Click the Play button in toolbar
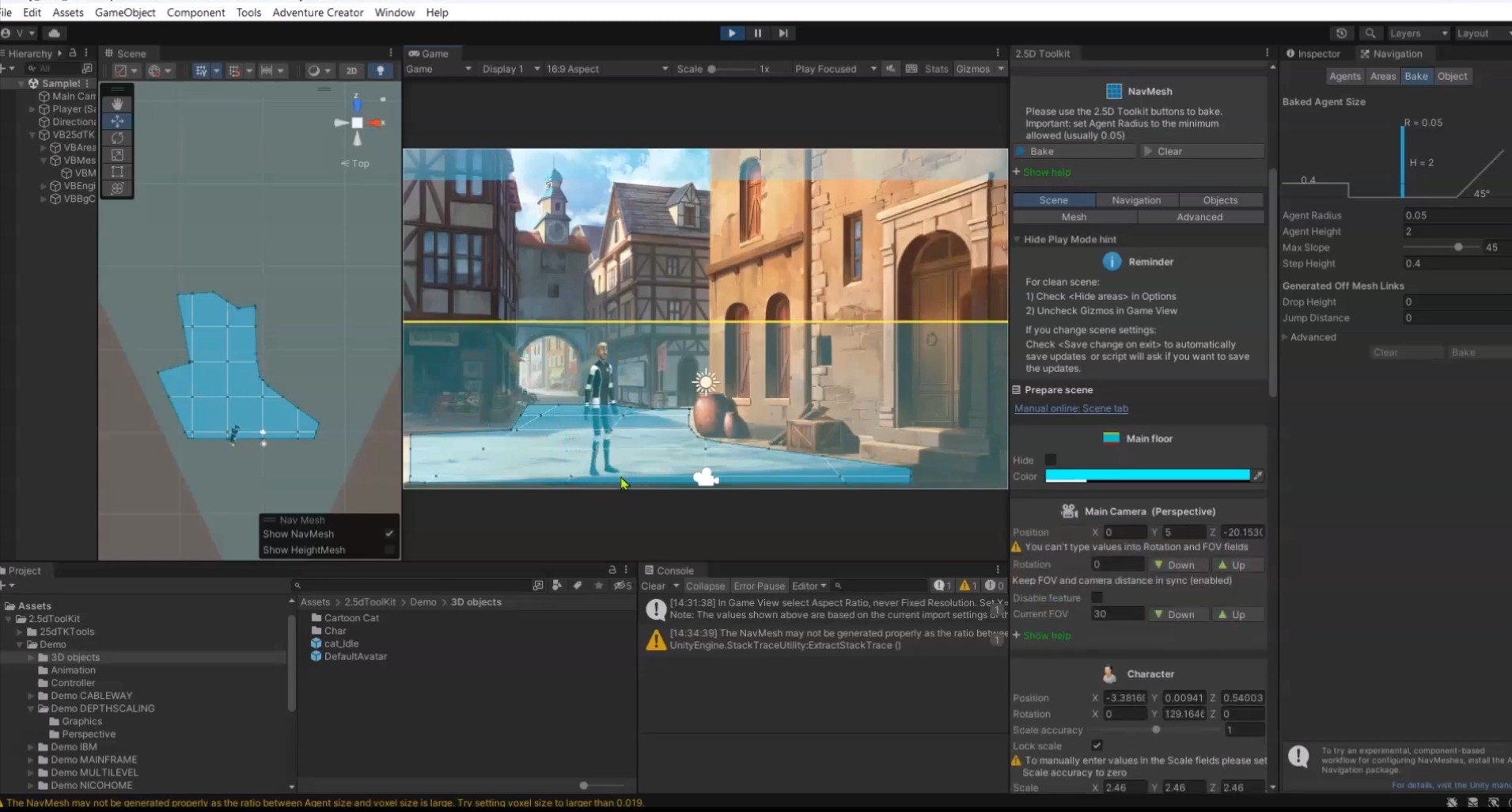The height and width of the screenshot is (812, 1512). click(x=731, y=33)
